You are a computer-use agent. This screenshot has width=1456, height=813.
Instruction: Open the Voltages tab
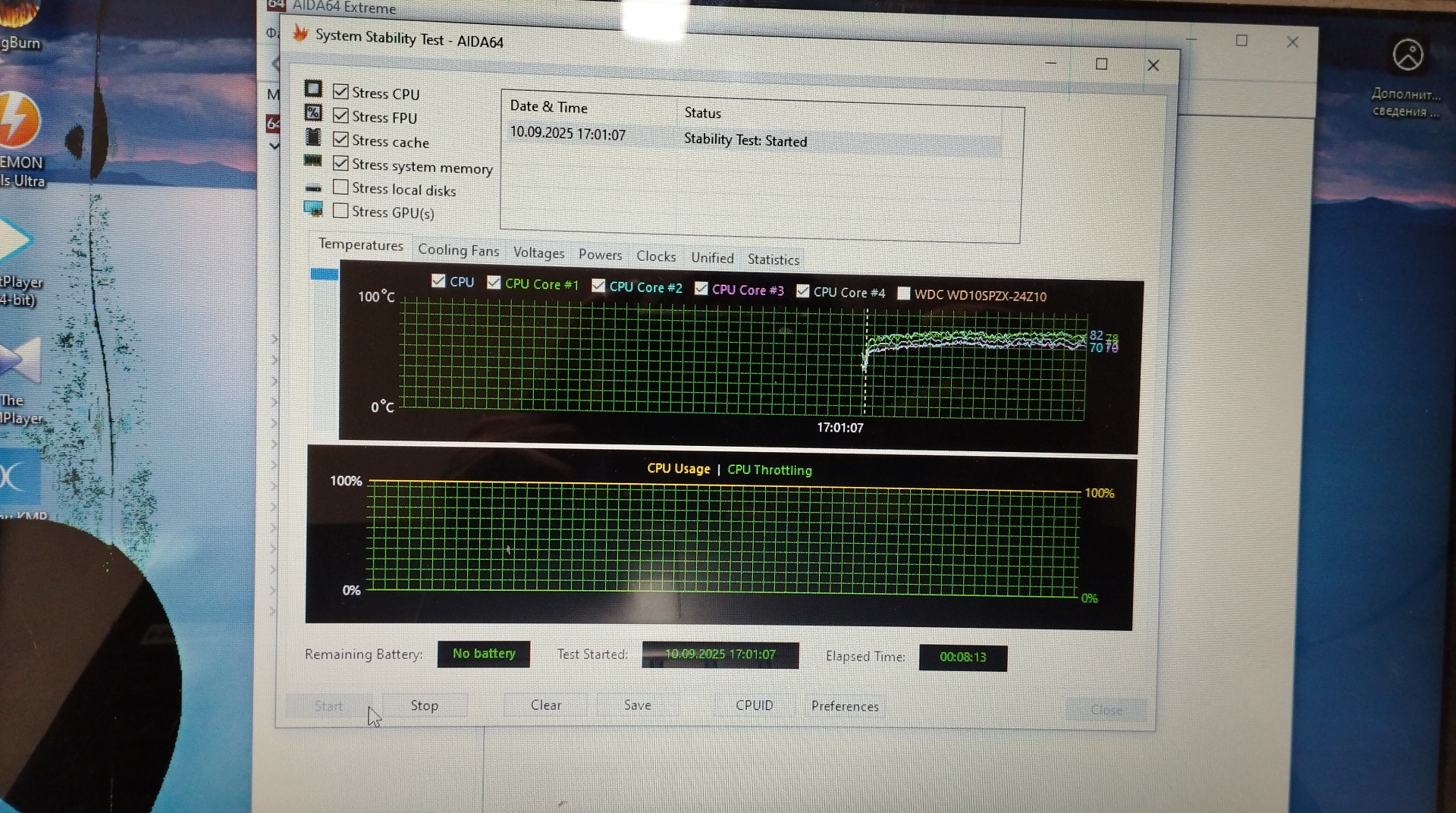coord(538,253)
